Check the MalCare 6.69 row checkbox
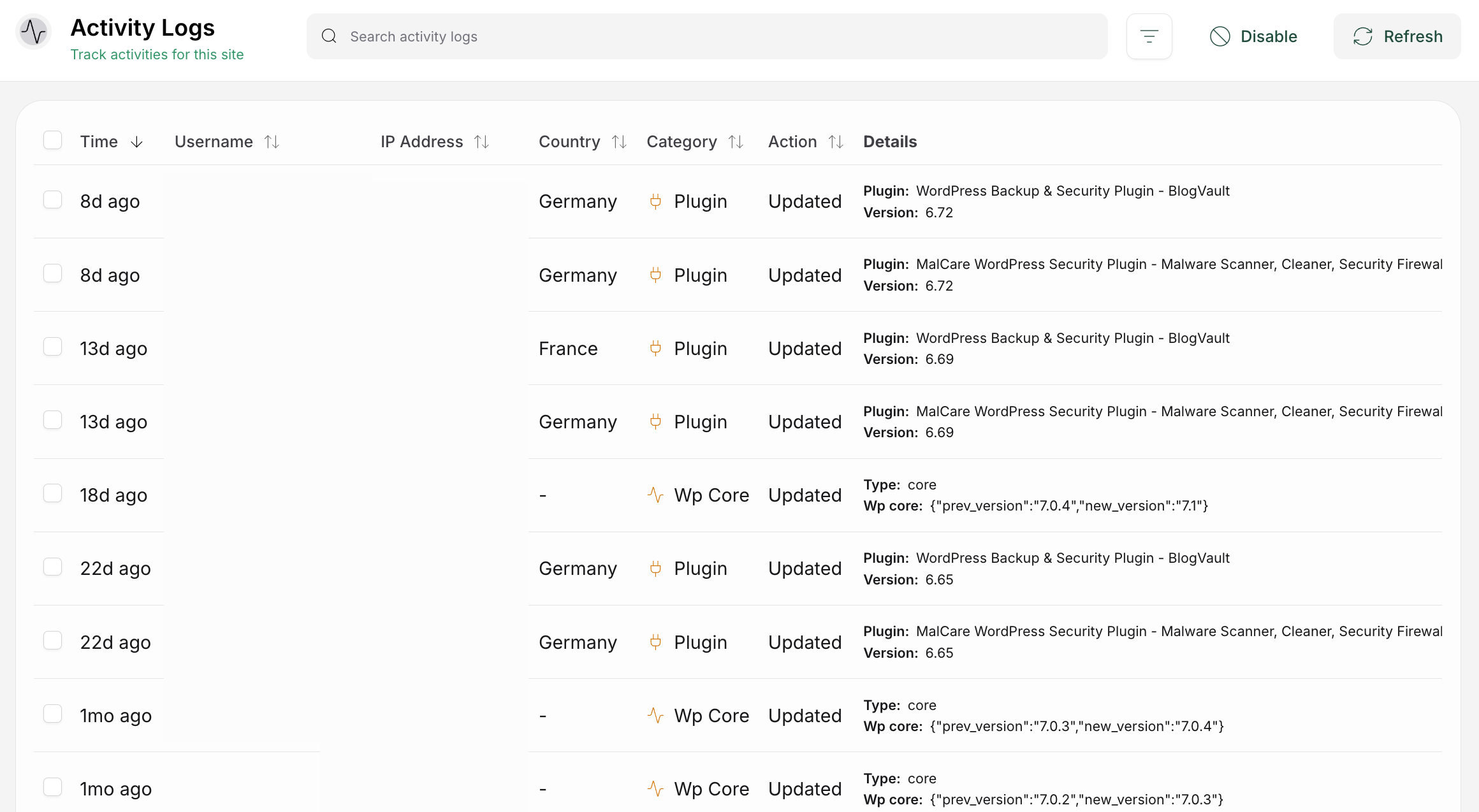The width and height of the screenshot is (1479, 812). tap(52, 420)
